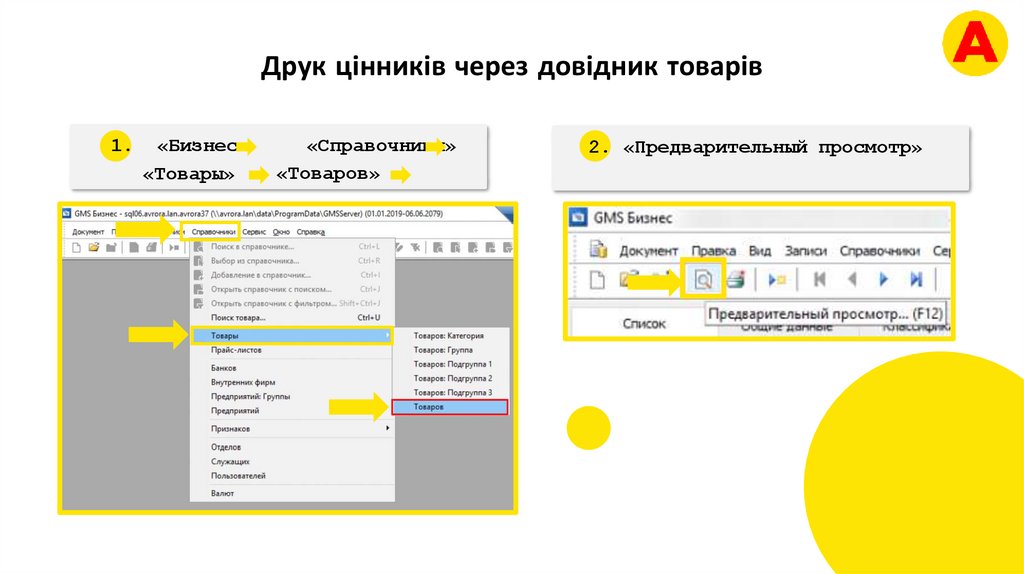Screen dimensions: 1024x574
Task: Click grayed Поиск в справочнике... entry
Action: (293, 246)
